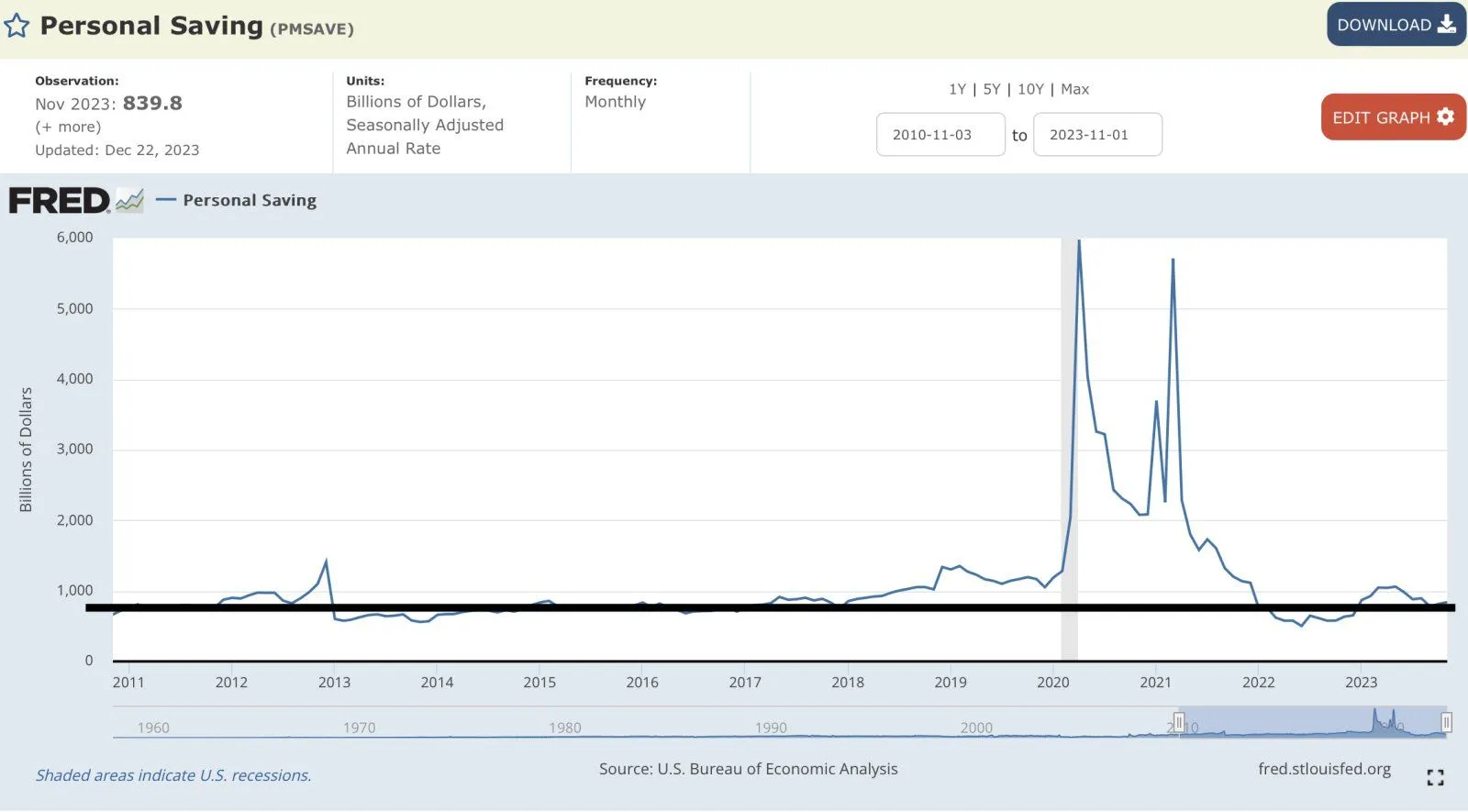1468x812 pixels.
Task: Select the 1Y time range
Action: (957, 89)
